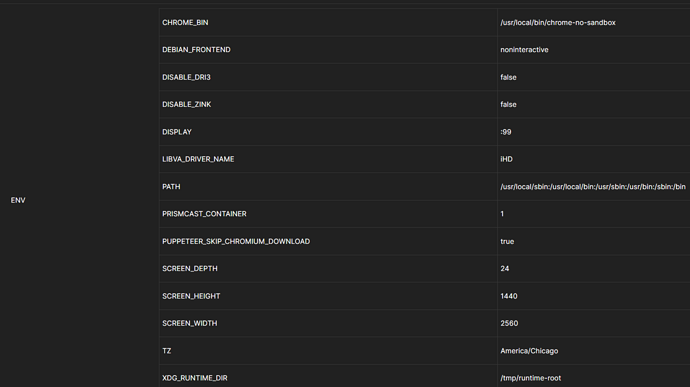The image size is (690, 387).
Task: Click the PATH variable name
Action: 171,187
